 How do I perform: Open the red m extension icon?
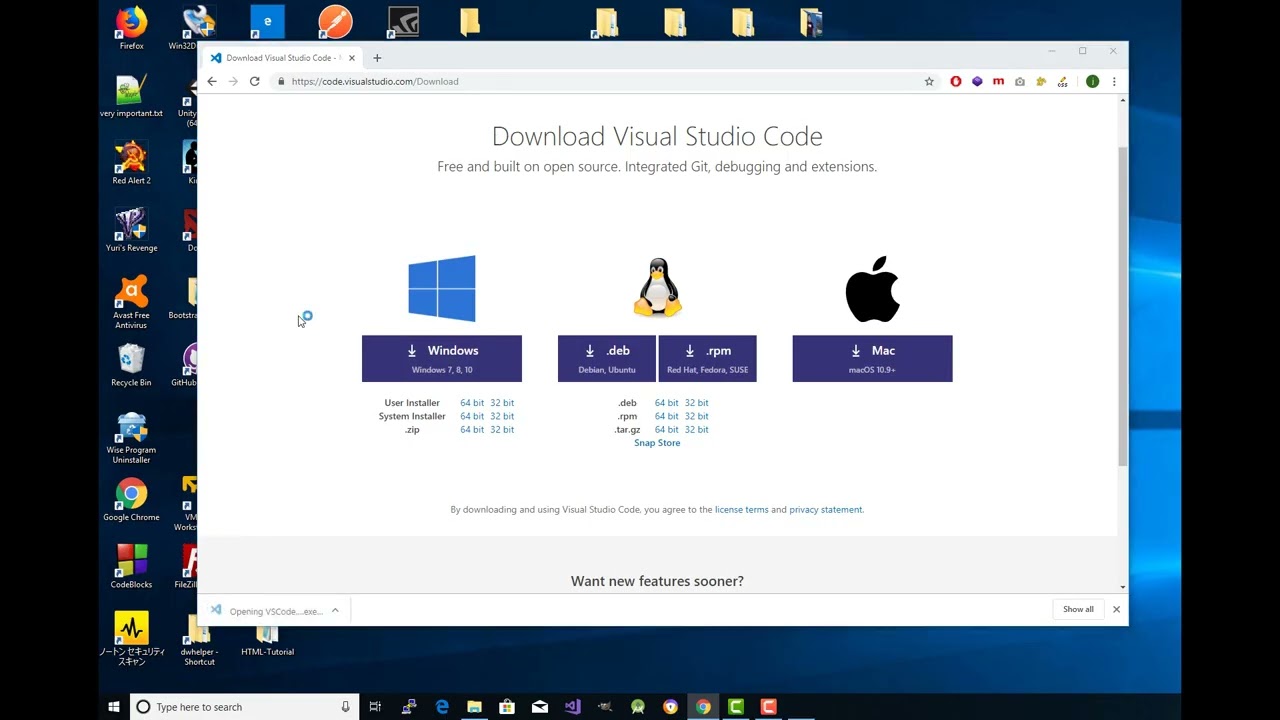tap(998, 81)
